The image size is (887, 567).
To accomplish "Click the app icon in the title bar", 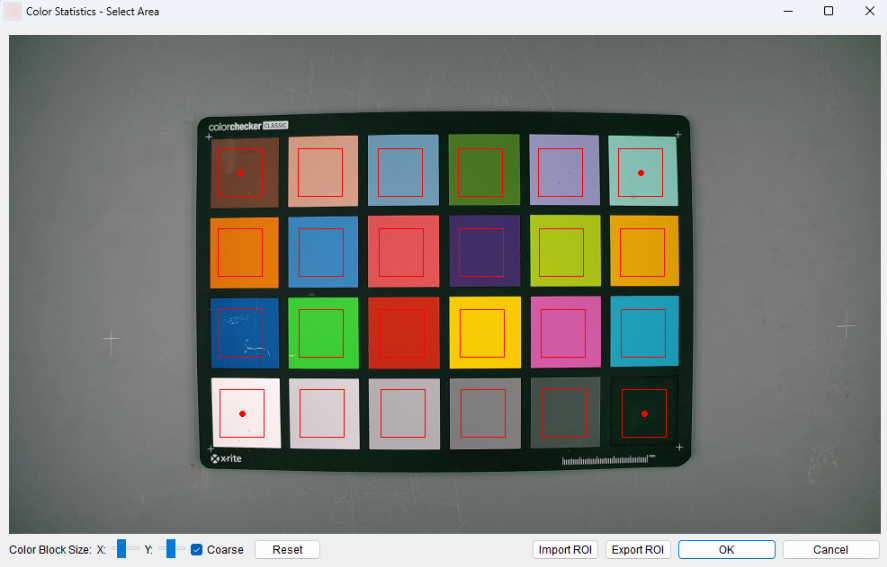I will coord(13,12).
